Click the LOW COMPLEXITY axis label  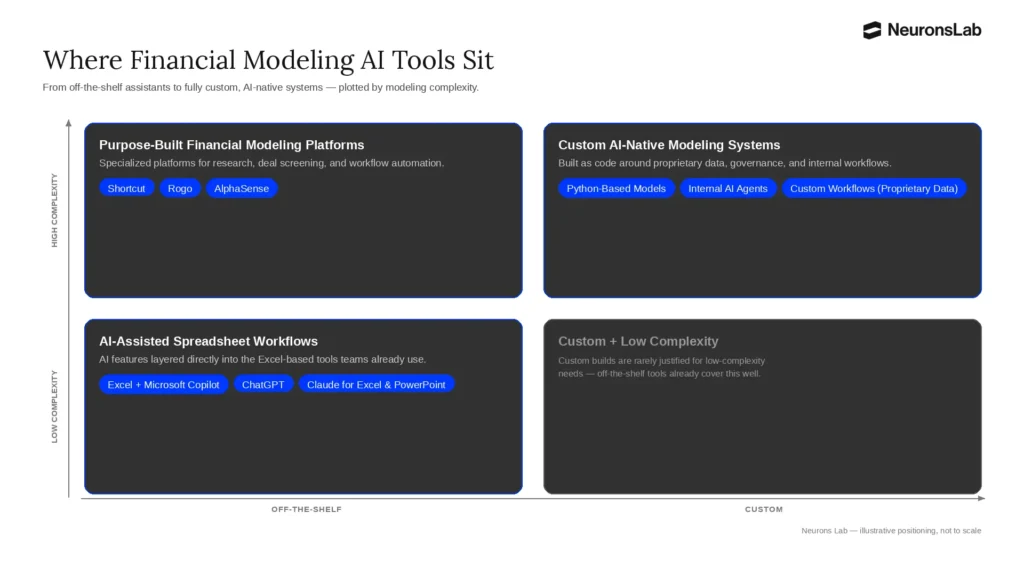click(54, 407)
